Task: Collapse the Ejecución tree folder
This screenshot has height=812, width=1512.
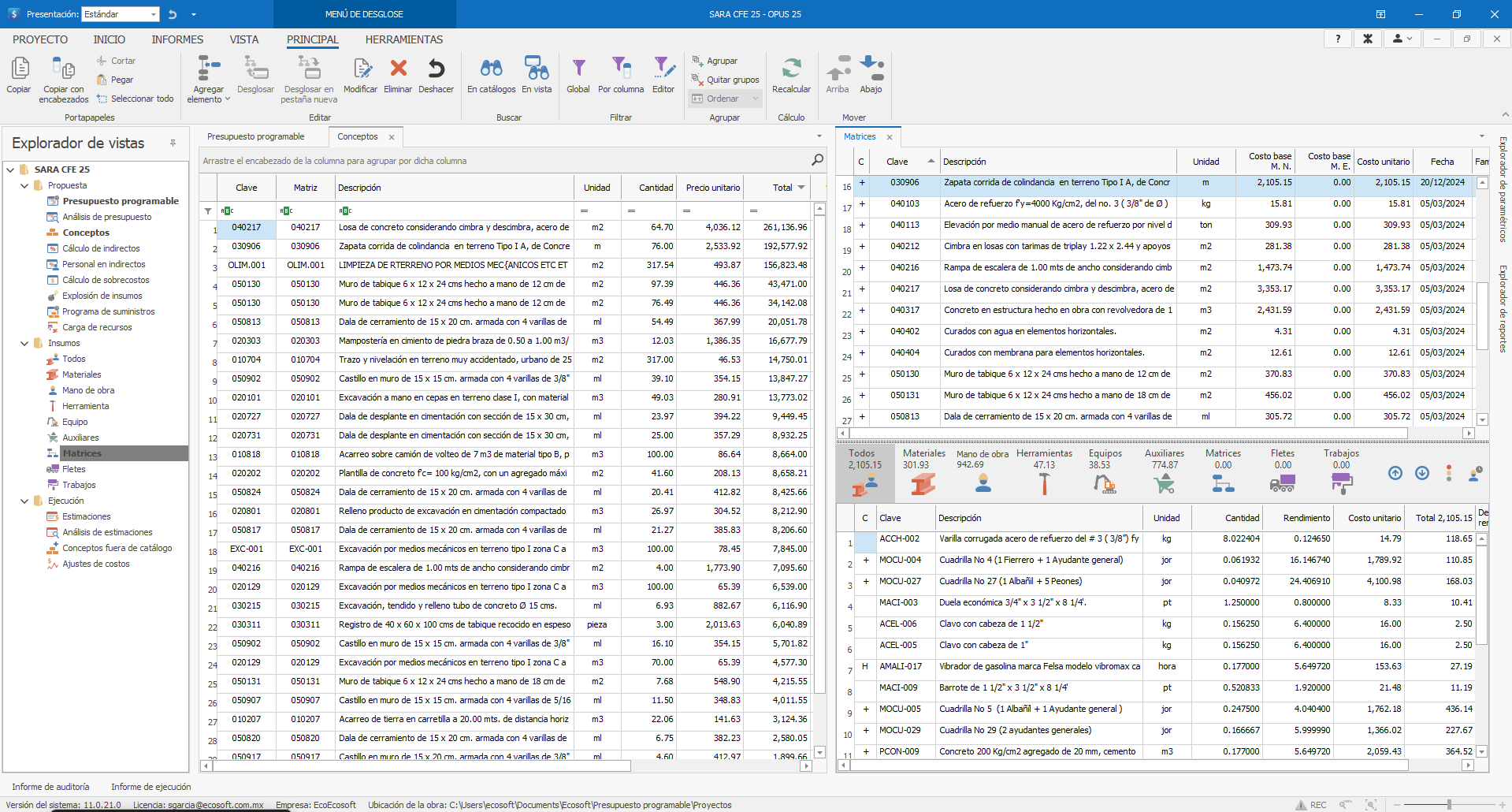Action: [x=24, y=501]
